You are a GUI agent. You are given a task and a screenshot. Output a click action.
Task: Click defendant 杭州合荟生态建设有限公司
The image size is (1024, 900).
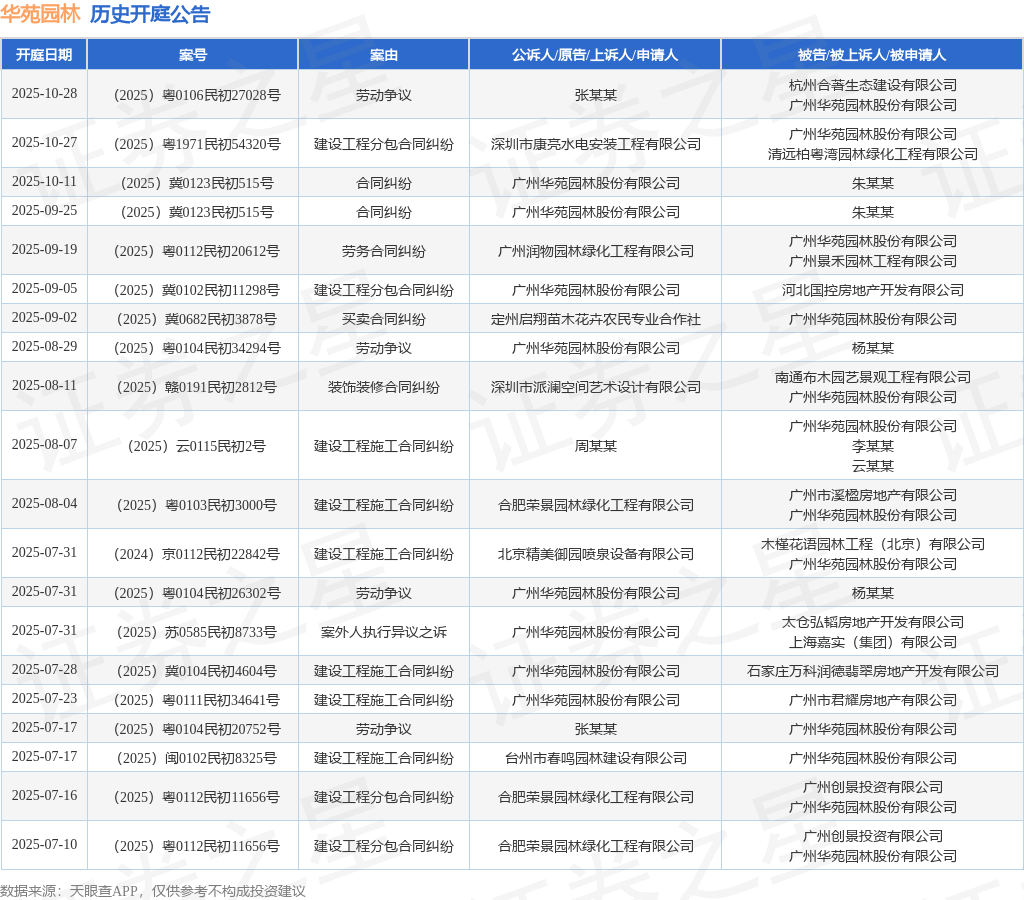(872, 85)
